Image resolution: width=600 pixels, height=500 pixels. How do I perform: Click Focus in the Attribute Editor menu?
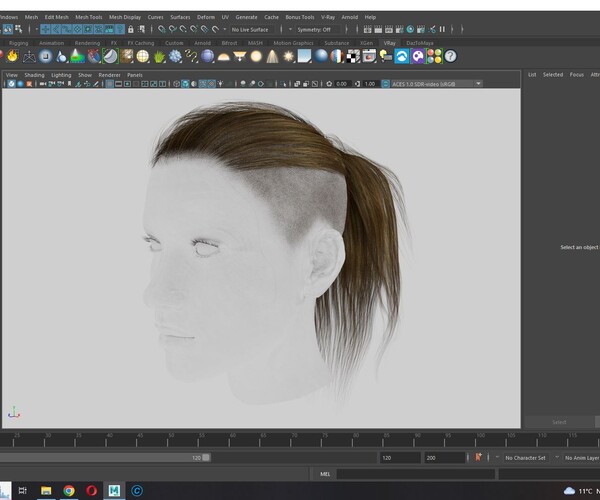tap(577, 75)
